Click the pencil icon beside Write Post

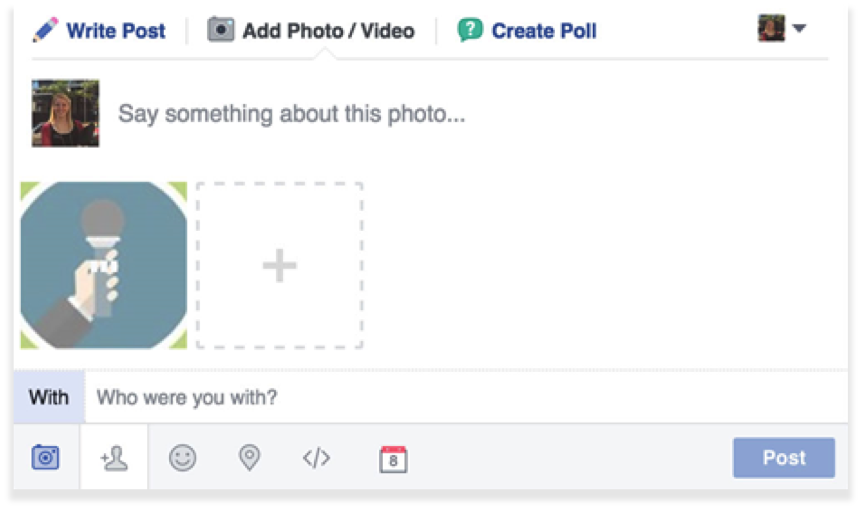tap(45, 30)
